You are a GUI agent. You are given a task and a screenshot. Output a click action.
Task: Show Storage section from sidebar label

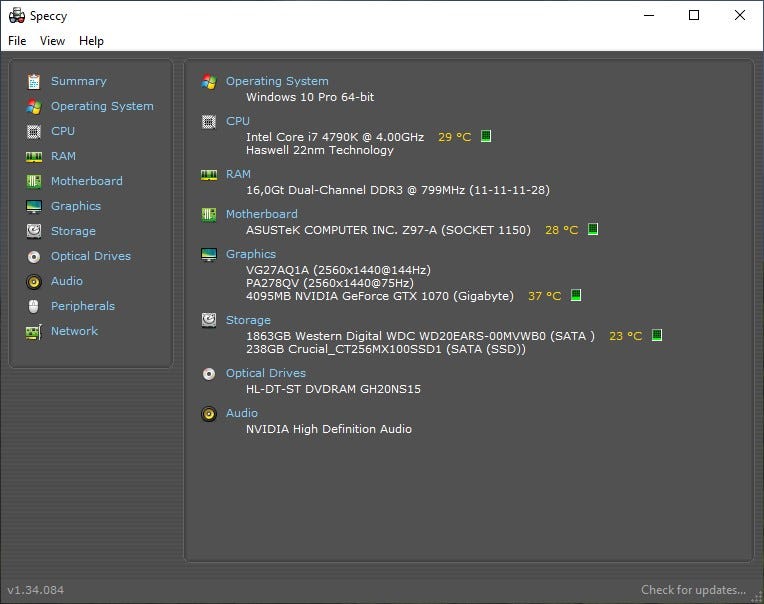(73, 231)
